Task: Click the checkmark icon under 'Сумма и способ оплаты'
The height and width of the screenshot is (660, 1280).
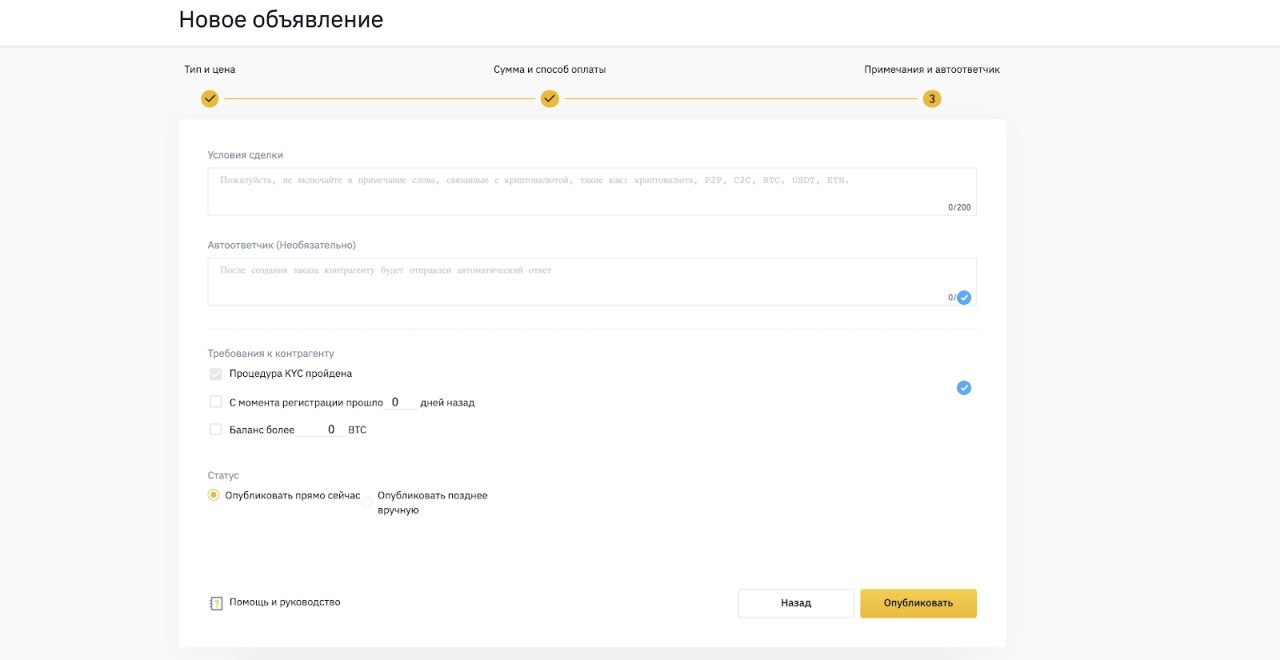Action: (x=549, y=98)
